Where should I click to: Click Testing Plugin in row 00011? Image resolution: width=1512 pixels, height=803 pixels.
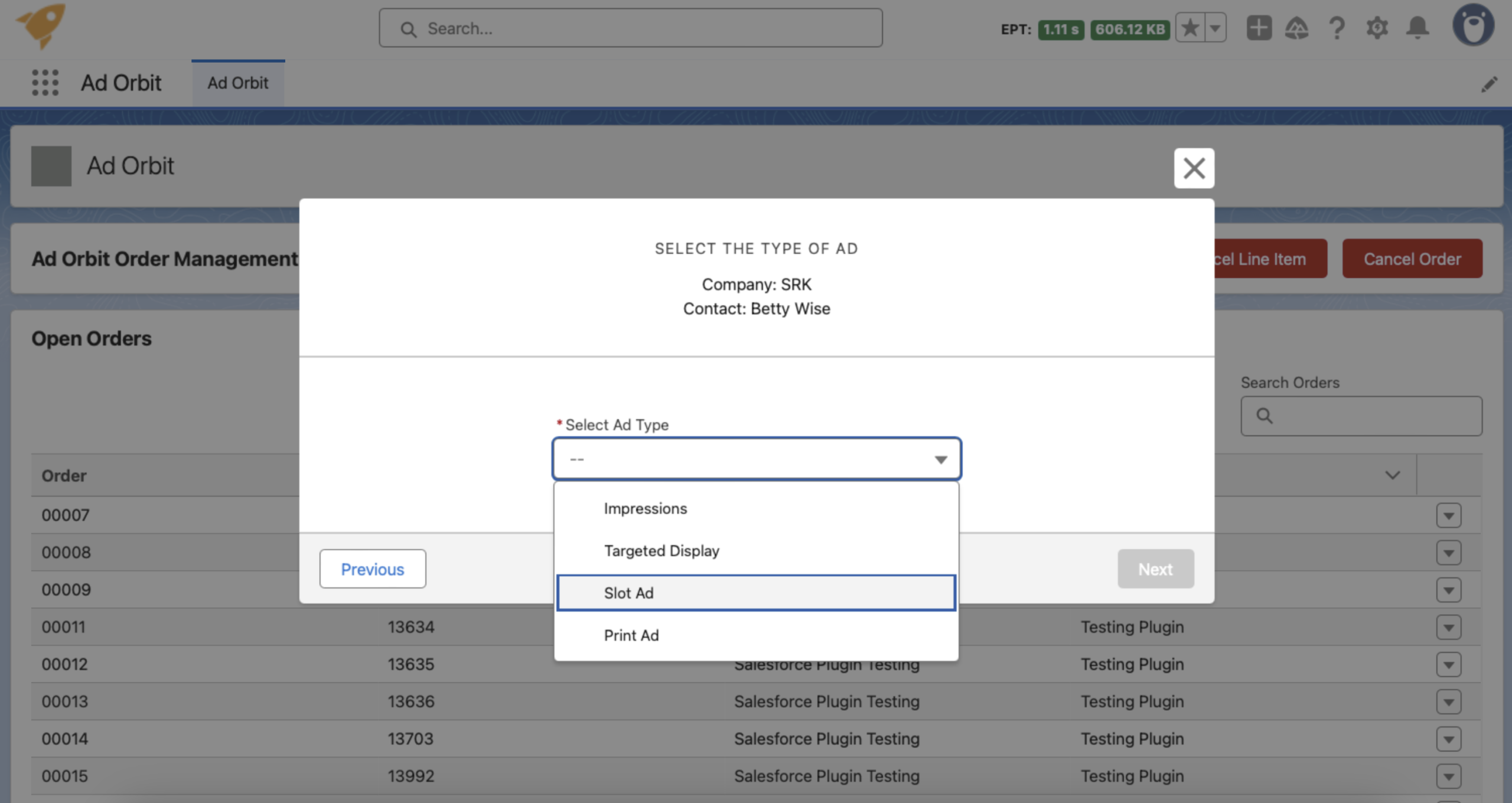click(1132, 627)
